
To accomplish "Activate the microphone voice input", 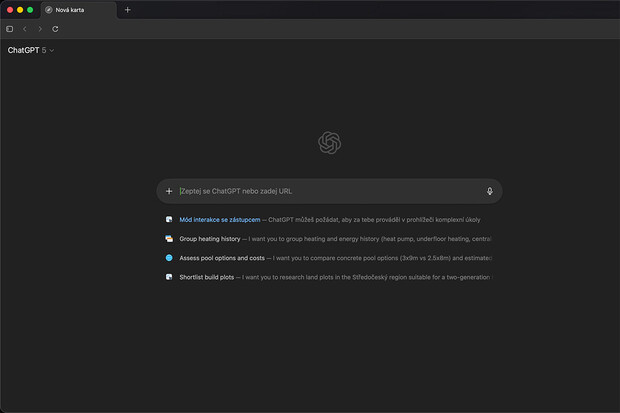I will (x=490, y=191).
